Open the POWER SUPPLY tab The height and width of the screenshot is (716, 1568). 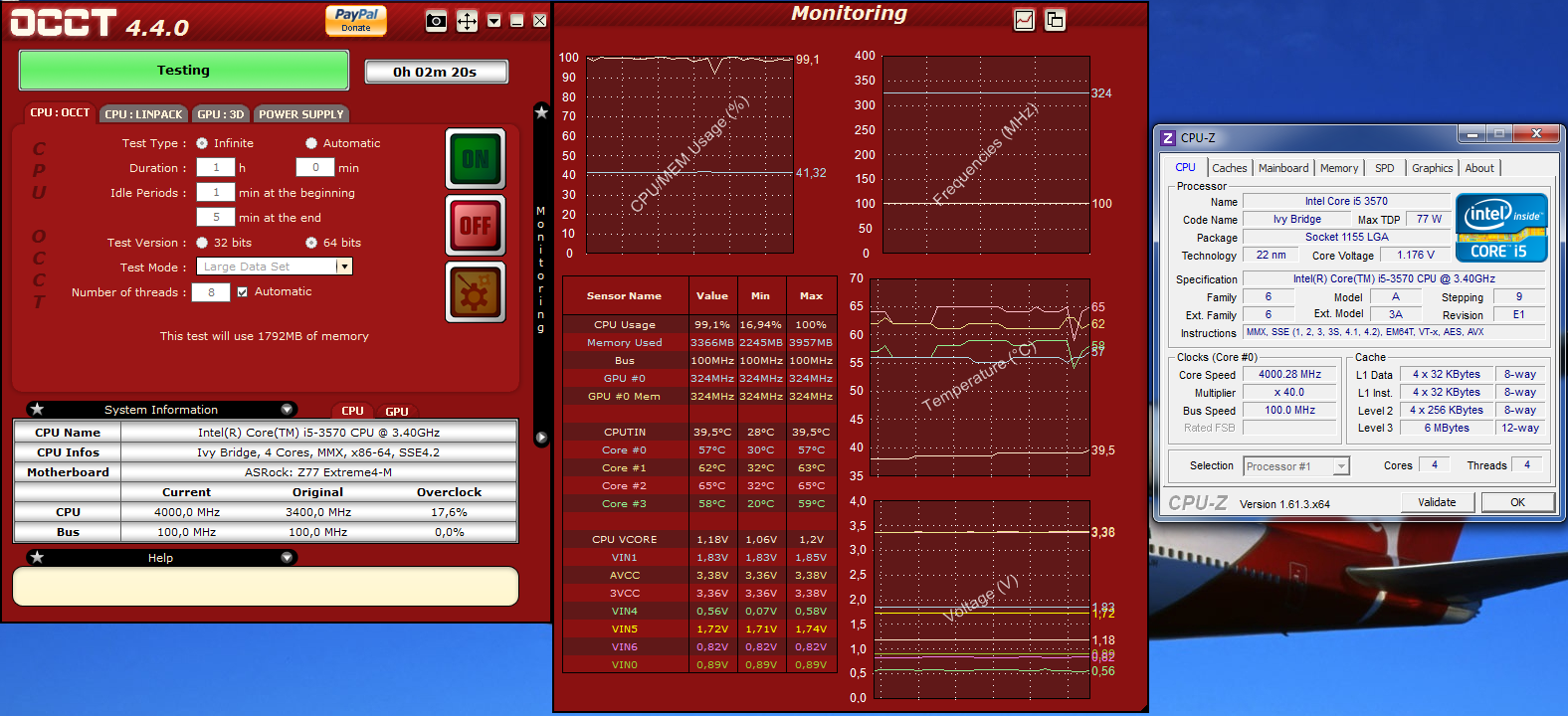[x=300, y=114]
